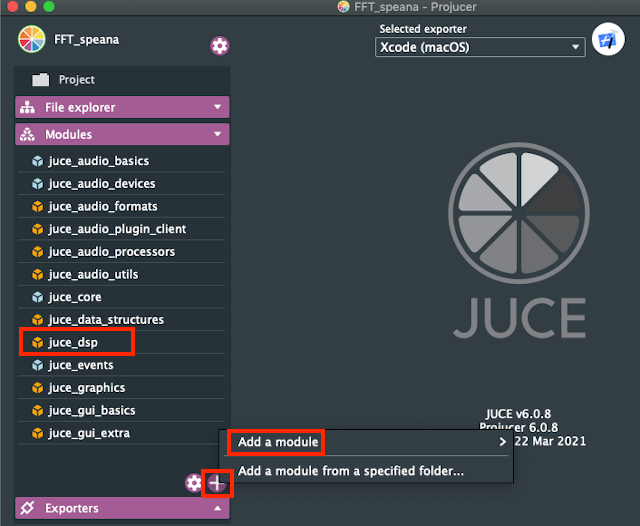
Task: Open Add a module submenu arrow
Action: pyautogui.click(x=502, y=442)
